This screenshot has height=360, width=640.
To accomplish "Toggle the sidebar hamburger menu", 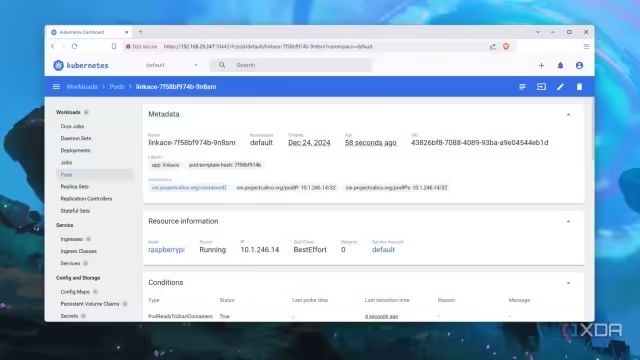I will [56, 87].
